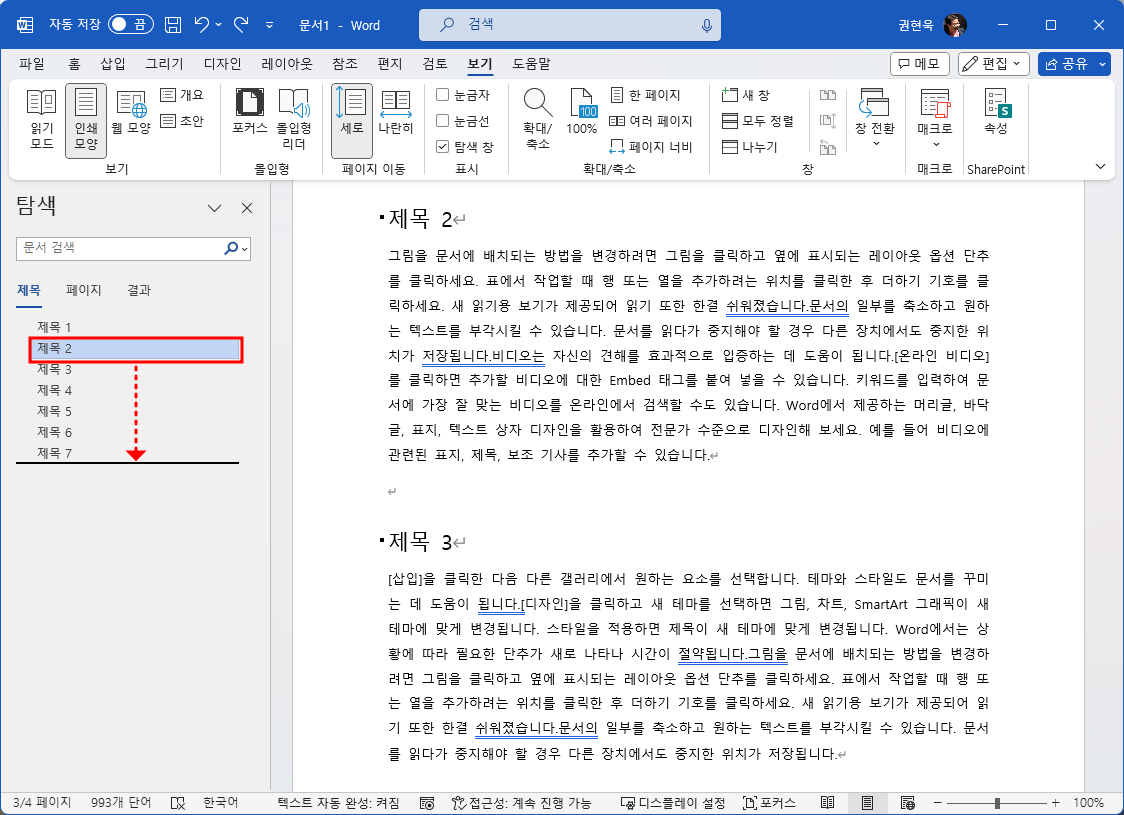Click the zoom in plus button

[x=1055, y=804]
